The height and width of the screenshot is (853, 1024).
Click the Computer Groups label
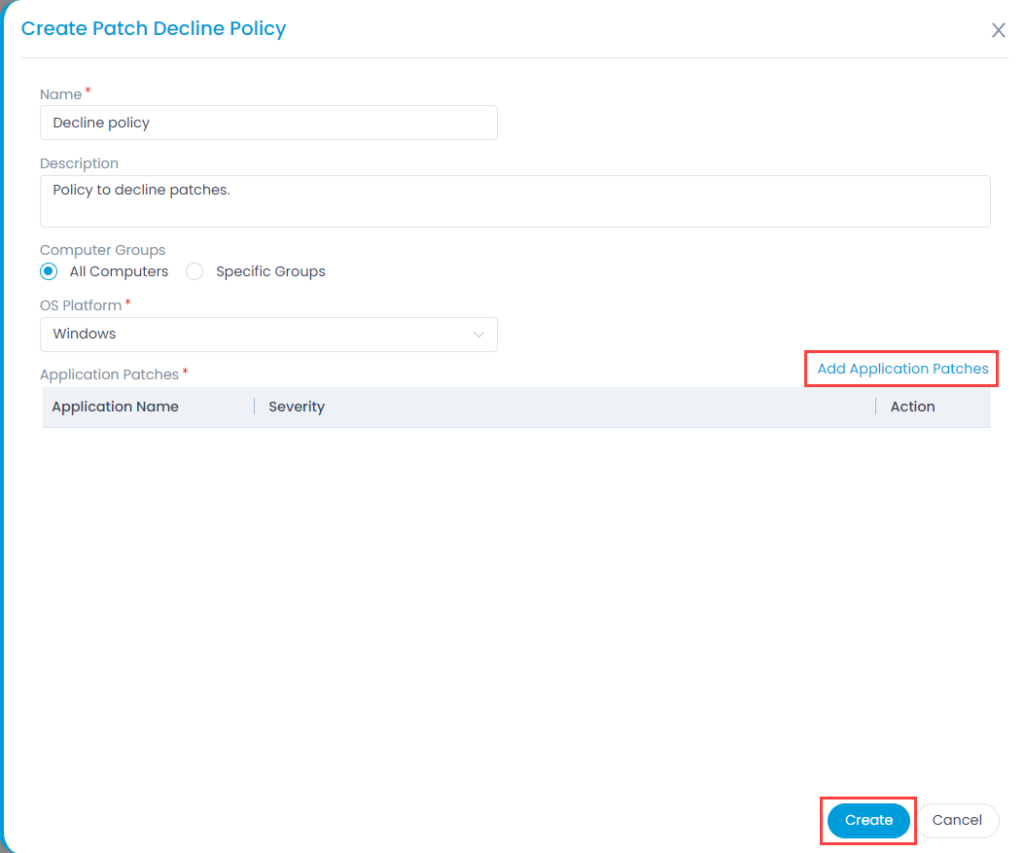(102, 250)
